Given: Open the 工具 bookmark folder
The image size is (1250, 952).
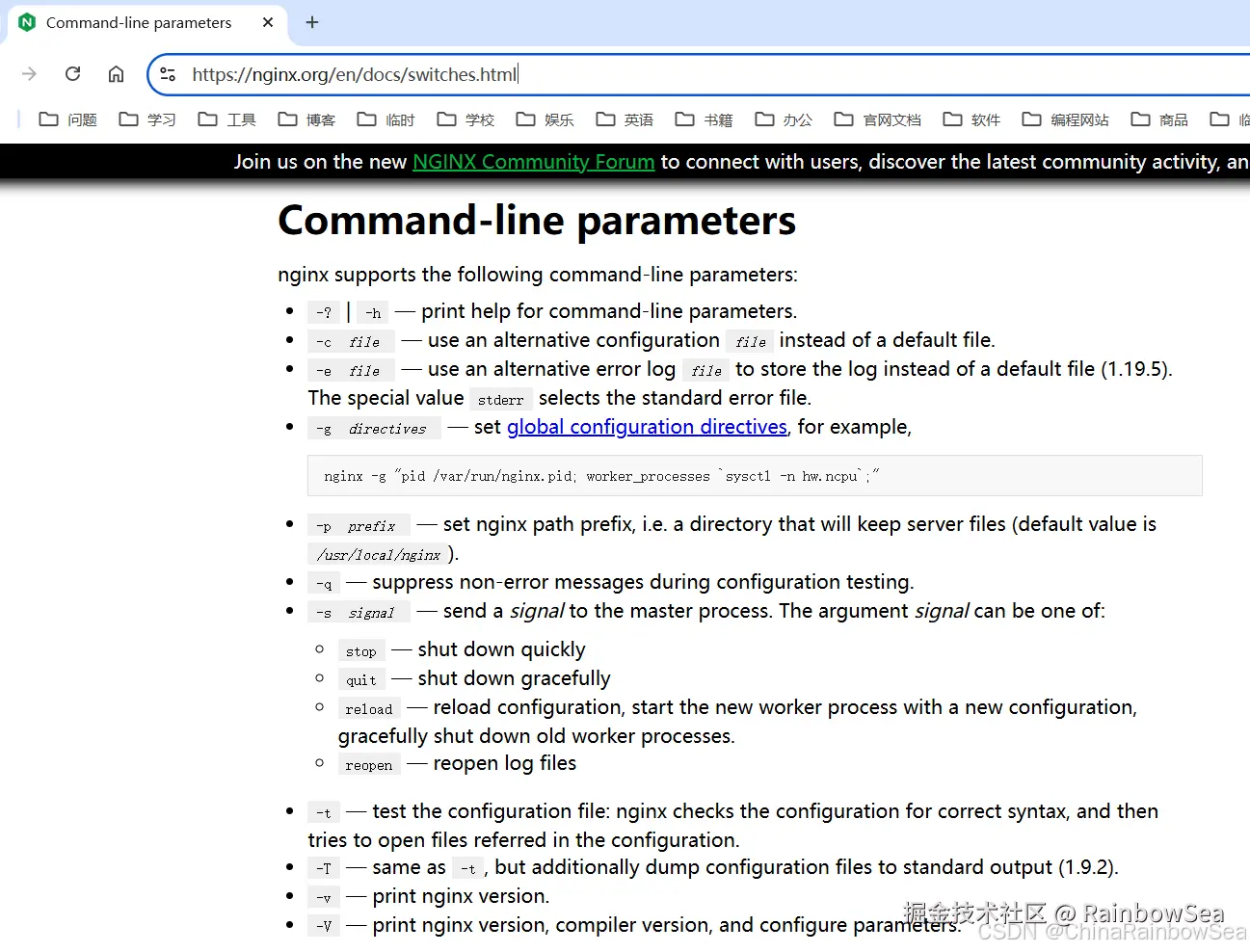Looking at the screenshot, I should 226,119.
